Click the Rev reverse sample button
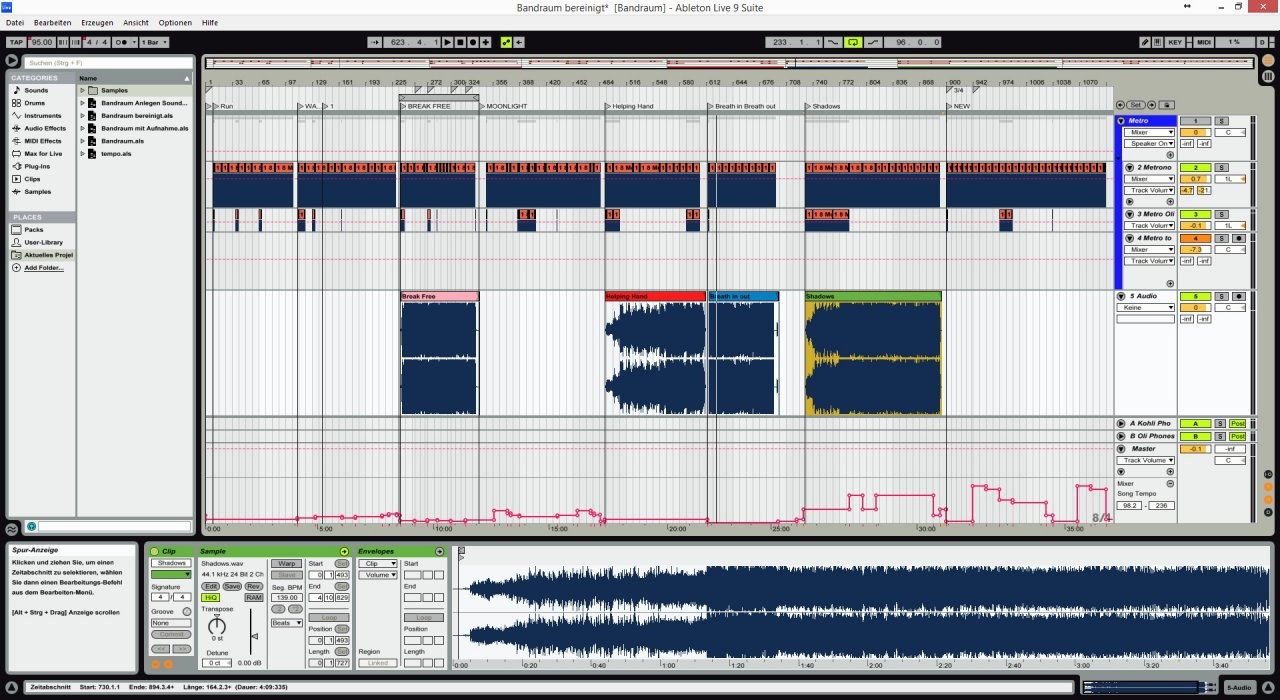Image resolution: width=1280 pixels, height=700 pixels. point(254,587)
